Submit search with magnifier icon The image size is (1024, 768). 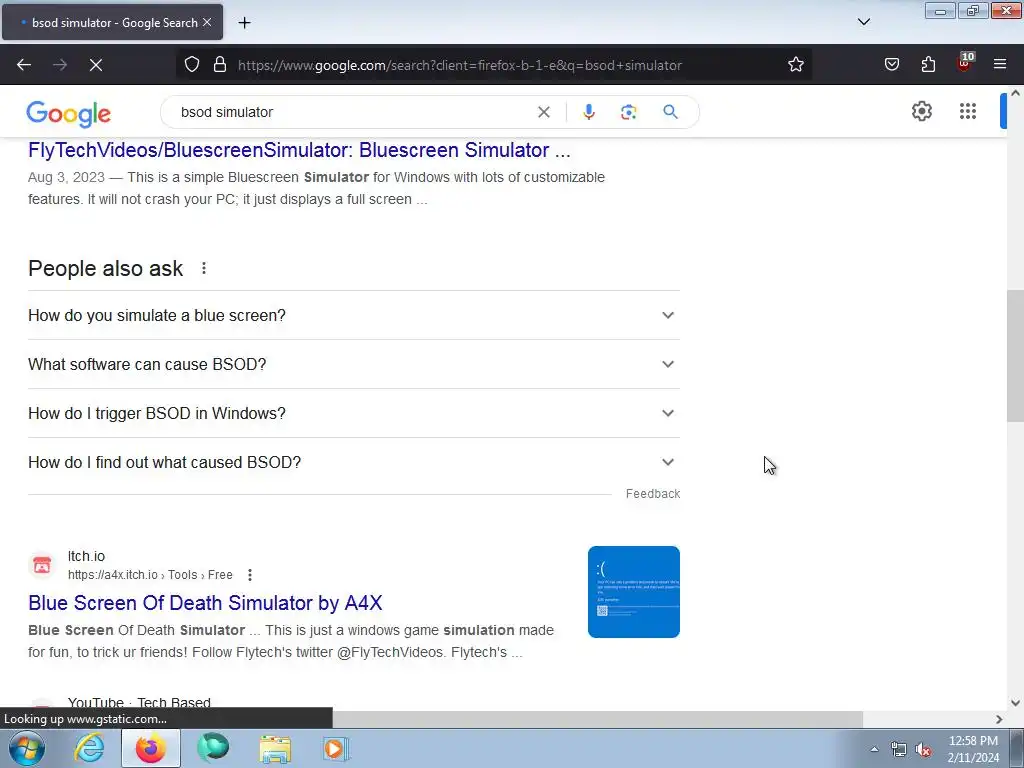[670, 112]
